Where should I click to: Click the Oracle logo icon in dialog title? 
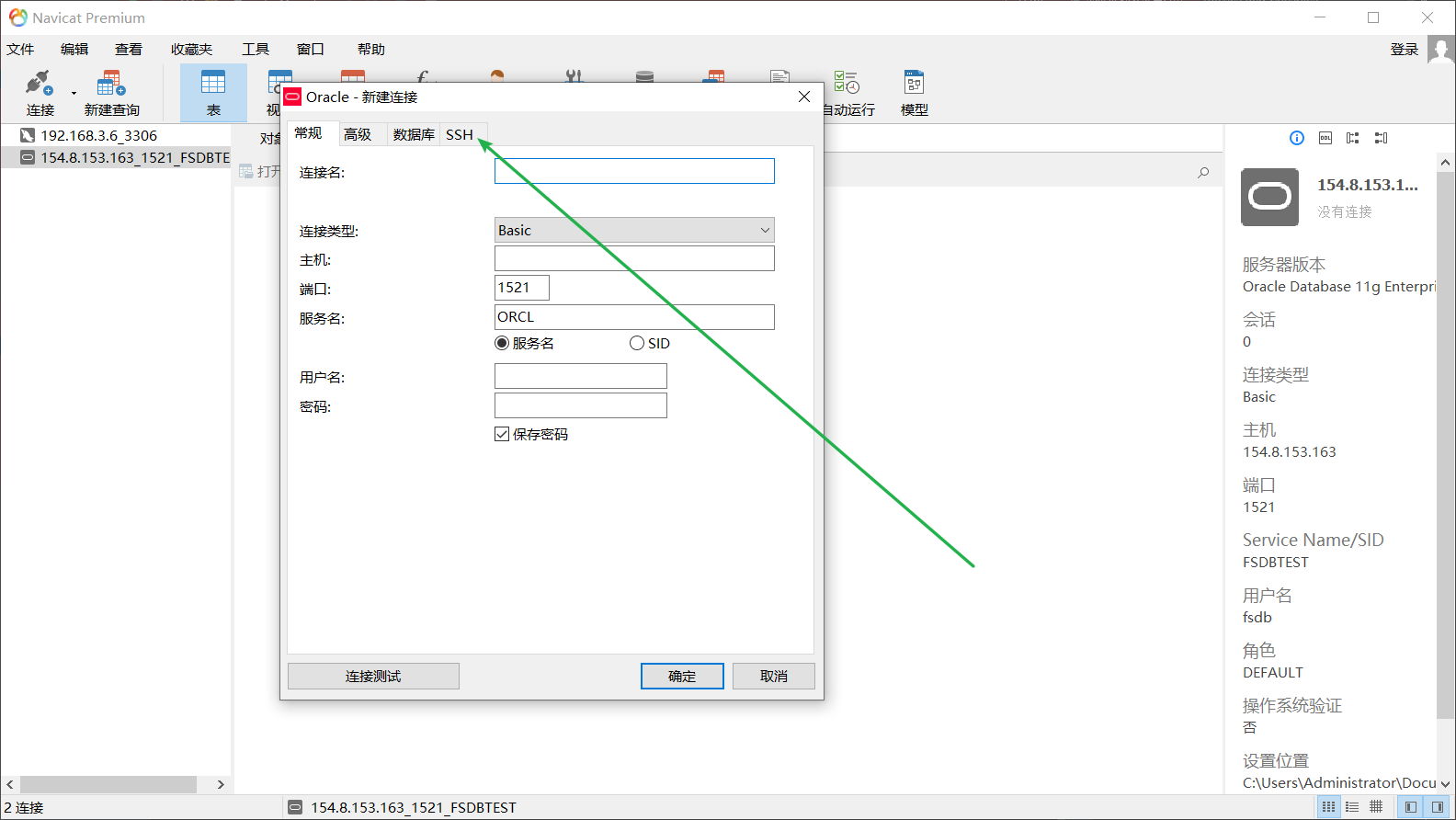tap(293, 97)
